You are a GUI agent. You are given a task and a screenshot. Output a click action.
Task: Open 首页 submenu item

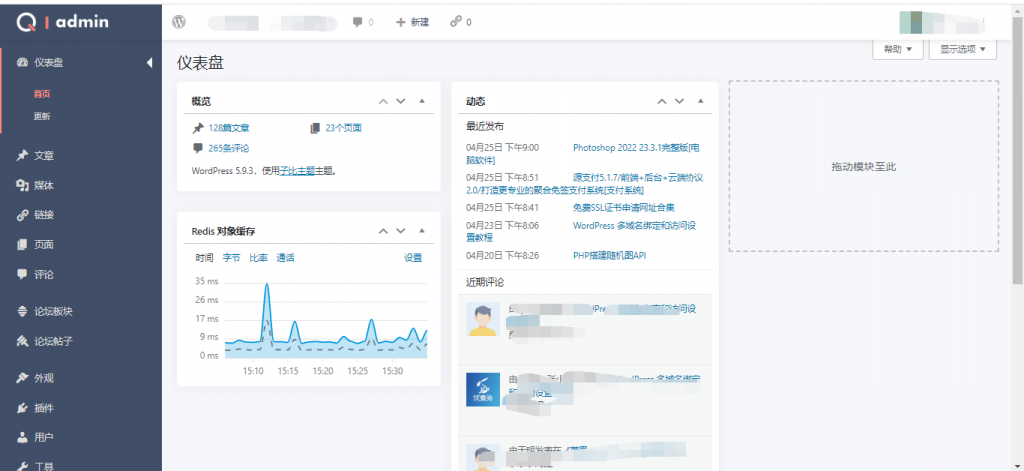click(x=42, y=93)
